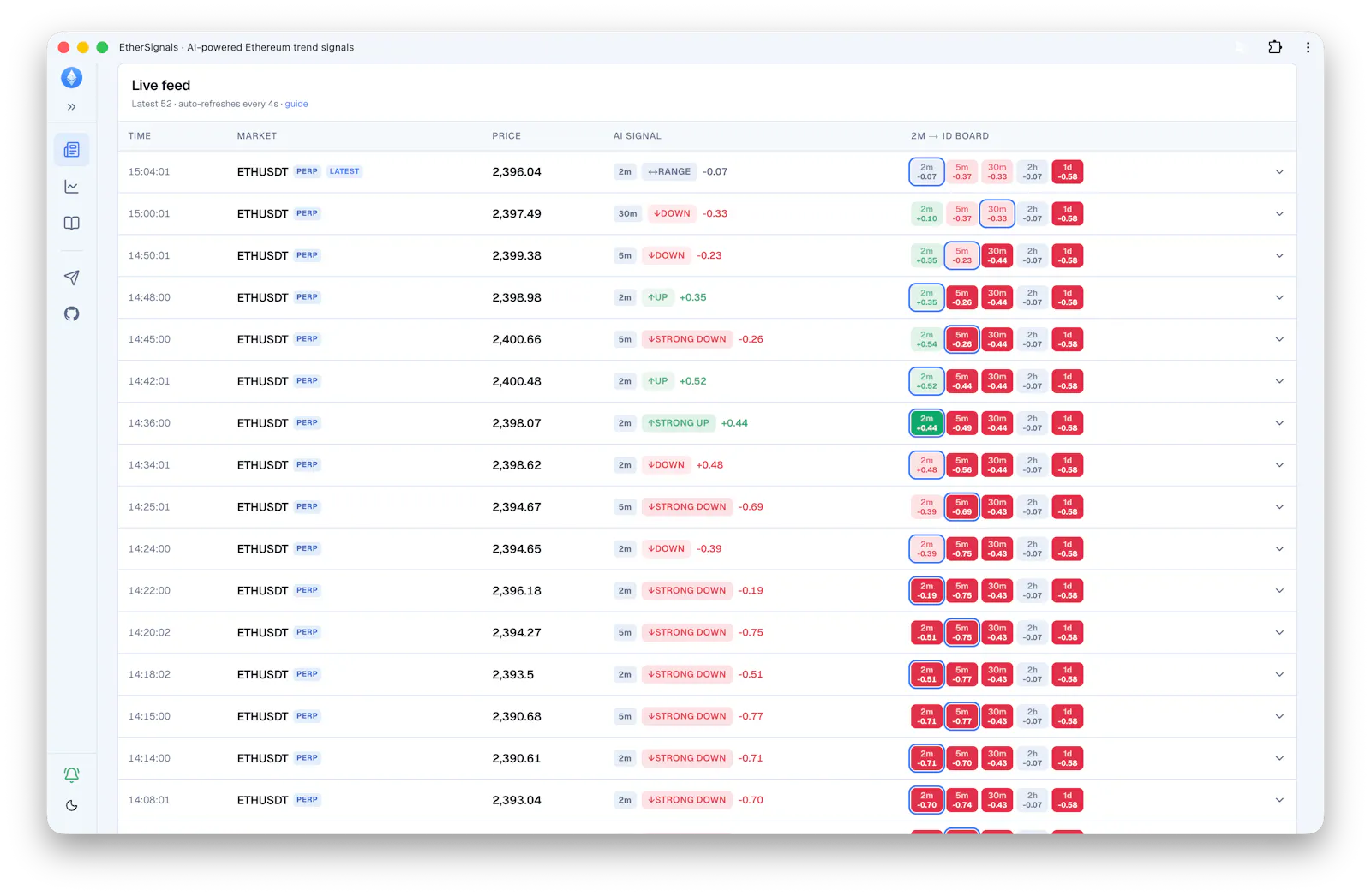Screen dimensions: 1371x896
Task: Open the guide link under Live feed
Action: pos(296,104)
